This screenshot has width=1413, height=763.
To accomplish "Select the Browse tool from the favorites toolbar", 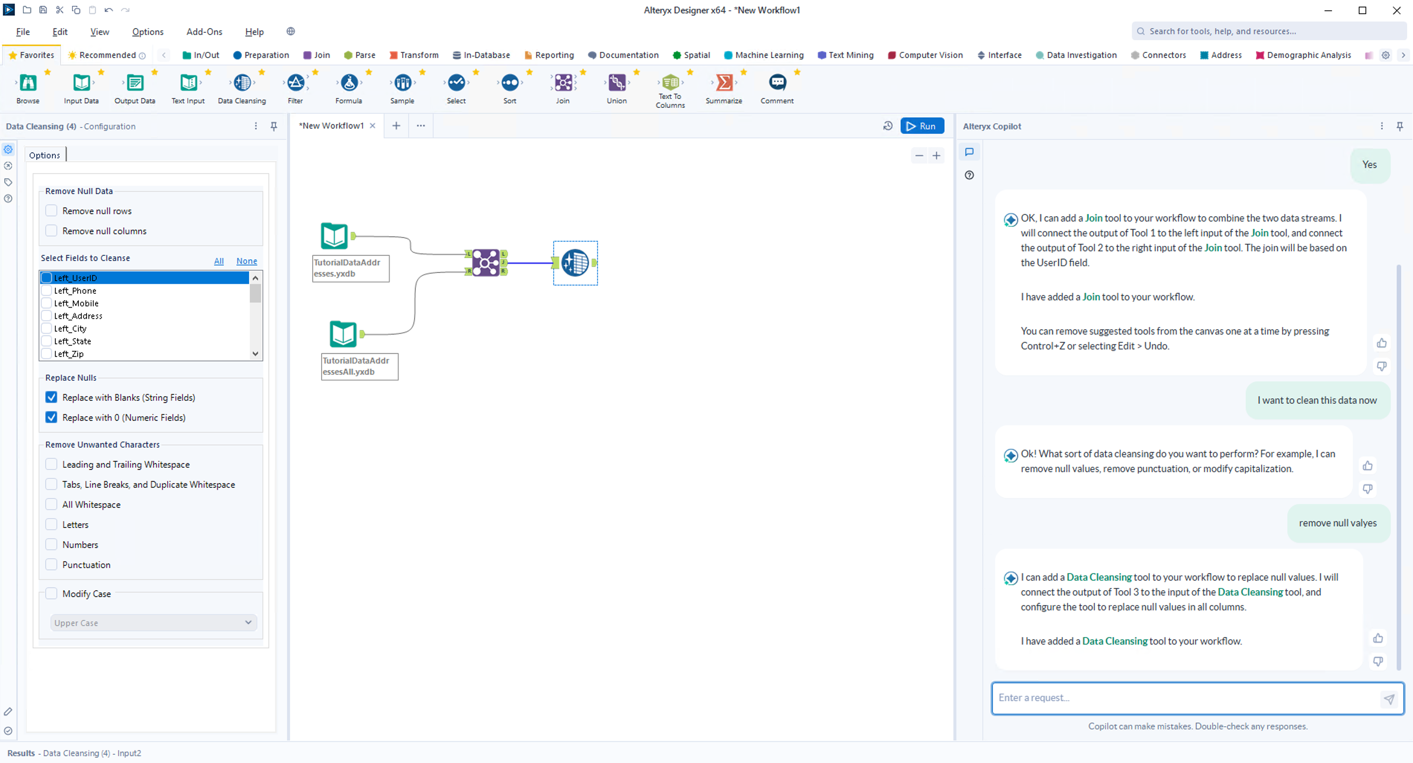I will [27, 88].
